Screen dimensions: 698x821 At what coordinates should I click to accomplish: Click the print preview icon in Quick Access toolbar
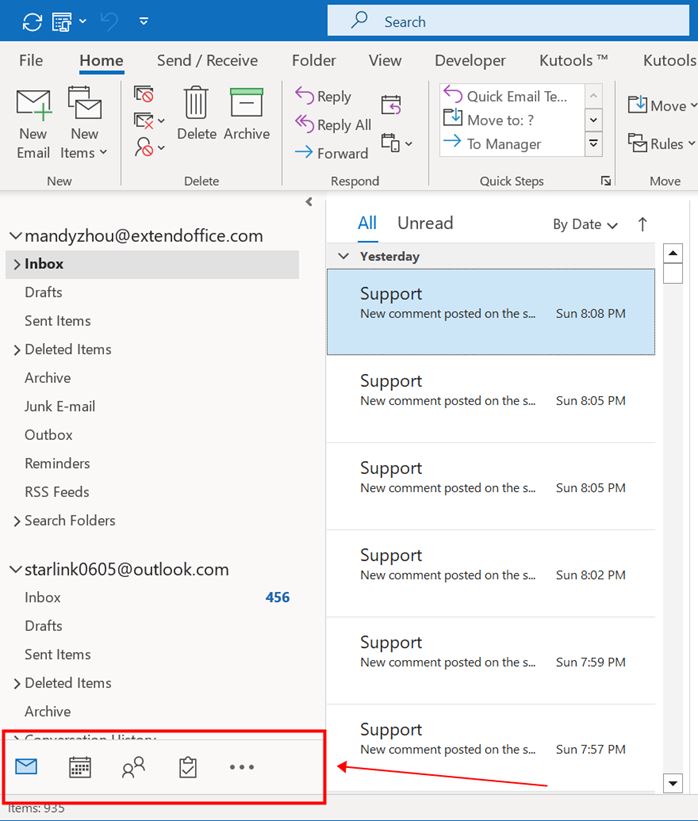click(62, 22)
